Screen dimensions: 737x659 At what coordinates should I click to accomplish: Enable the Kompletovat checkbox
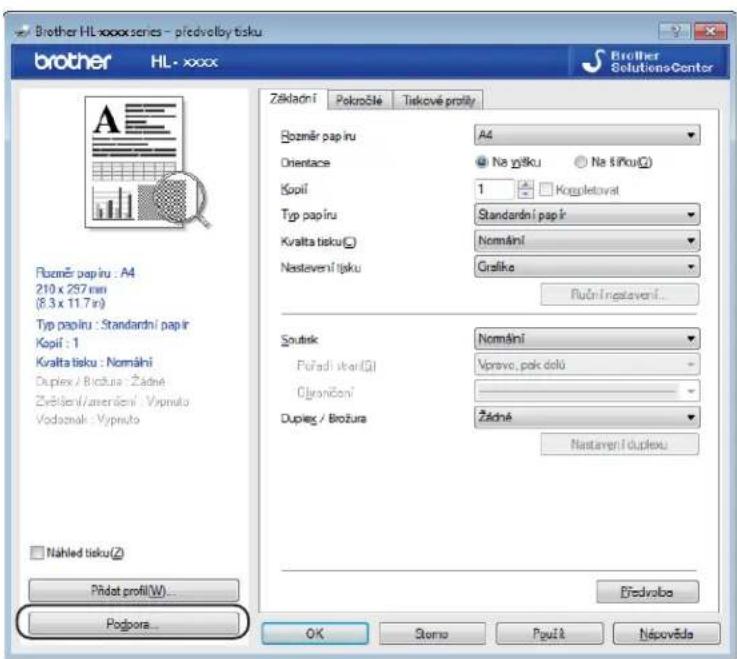[x=545, y=189]
